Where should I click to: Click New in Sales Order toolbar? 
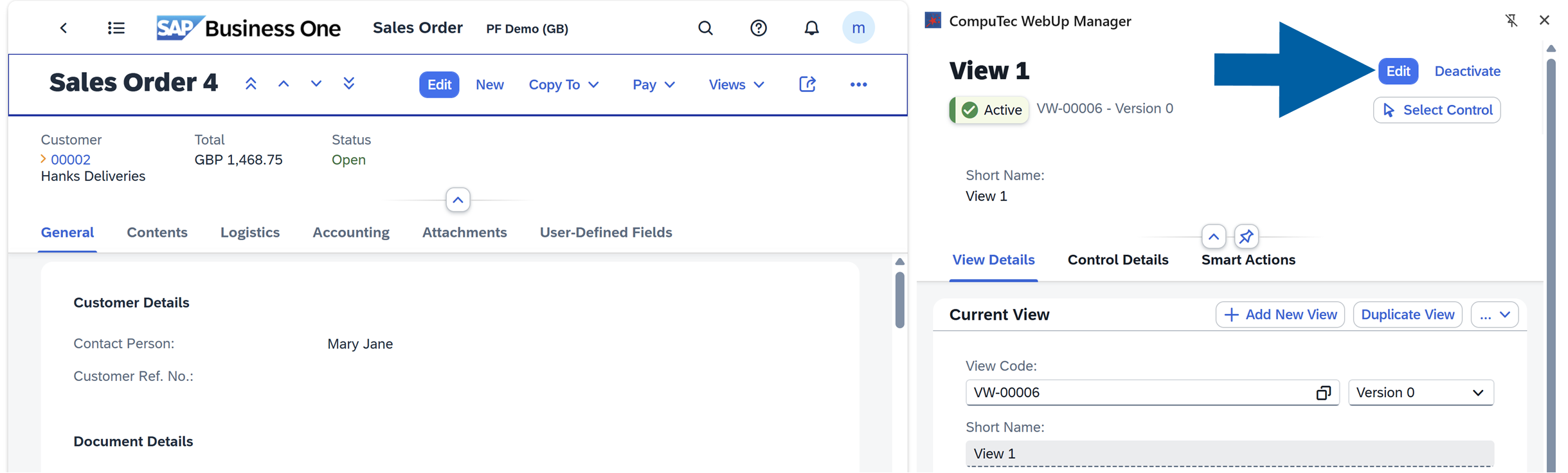[x=489, y=84]
